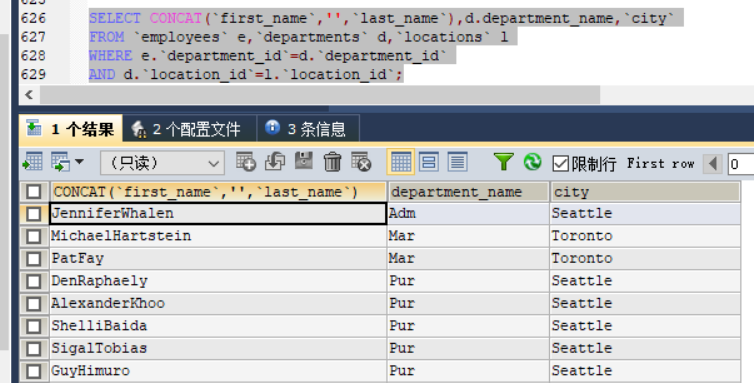Click the green filter funnel icon

(503, 162)
